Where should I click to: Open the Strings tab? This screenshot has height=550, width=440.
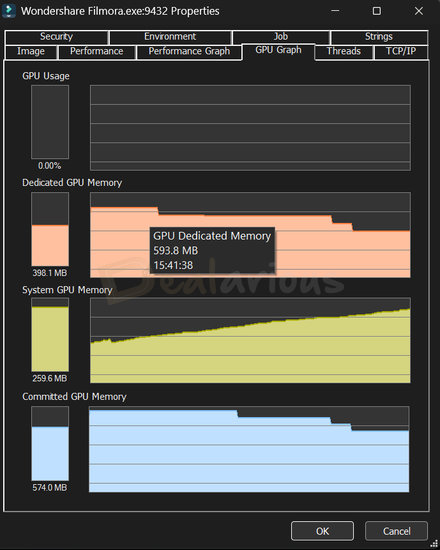[379, 37]
